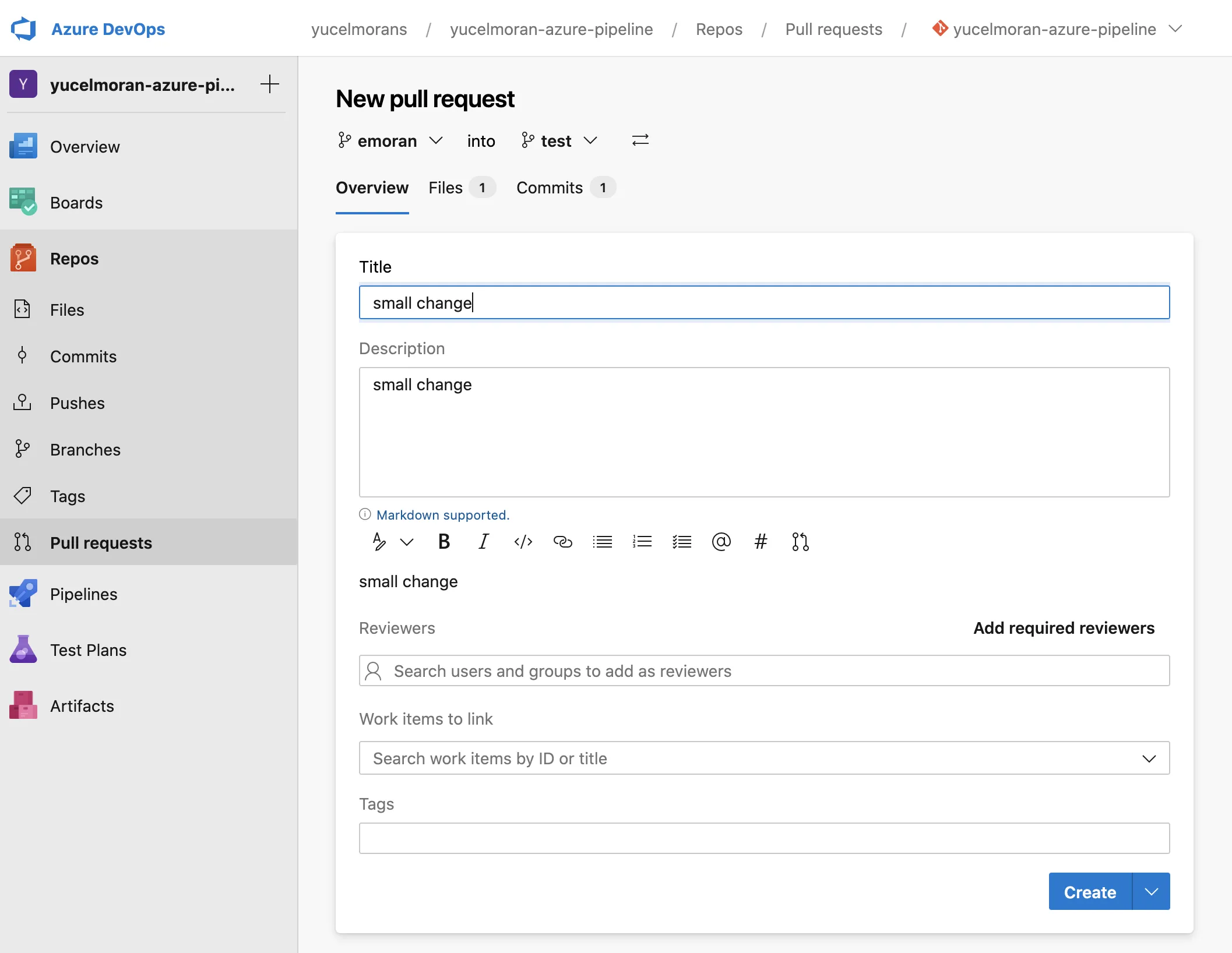Click the header formatting icon
Viewport: 1232px width, 953px height.
[x=379, y=542]
